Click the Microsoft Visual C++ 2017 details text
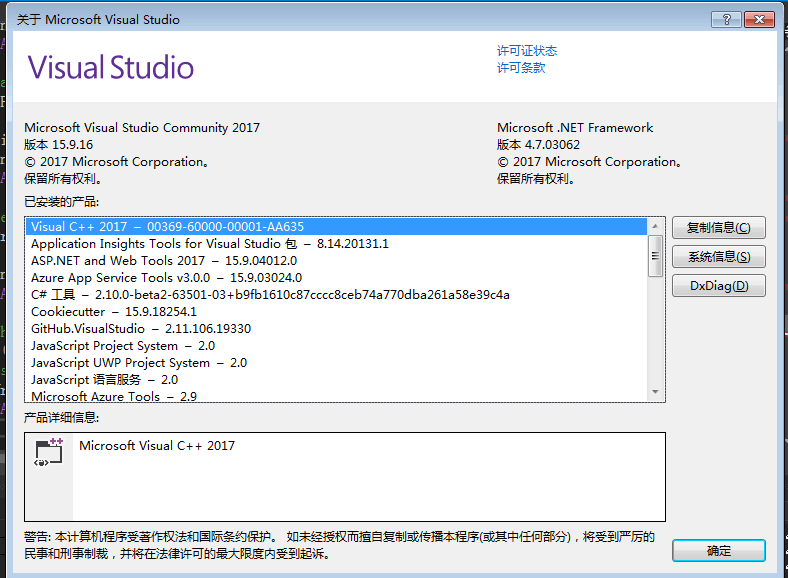This screenshot has height=578, width=788. coord(157,446)
